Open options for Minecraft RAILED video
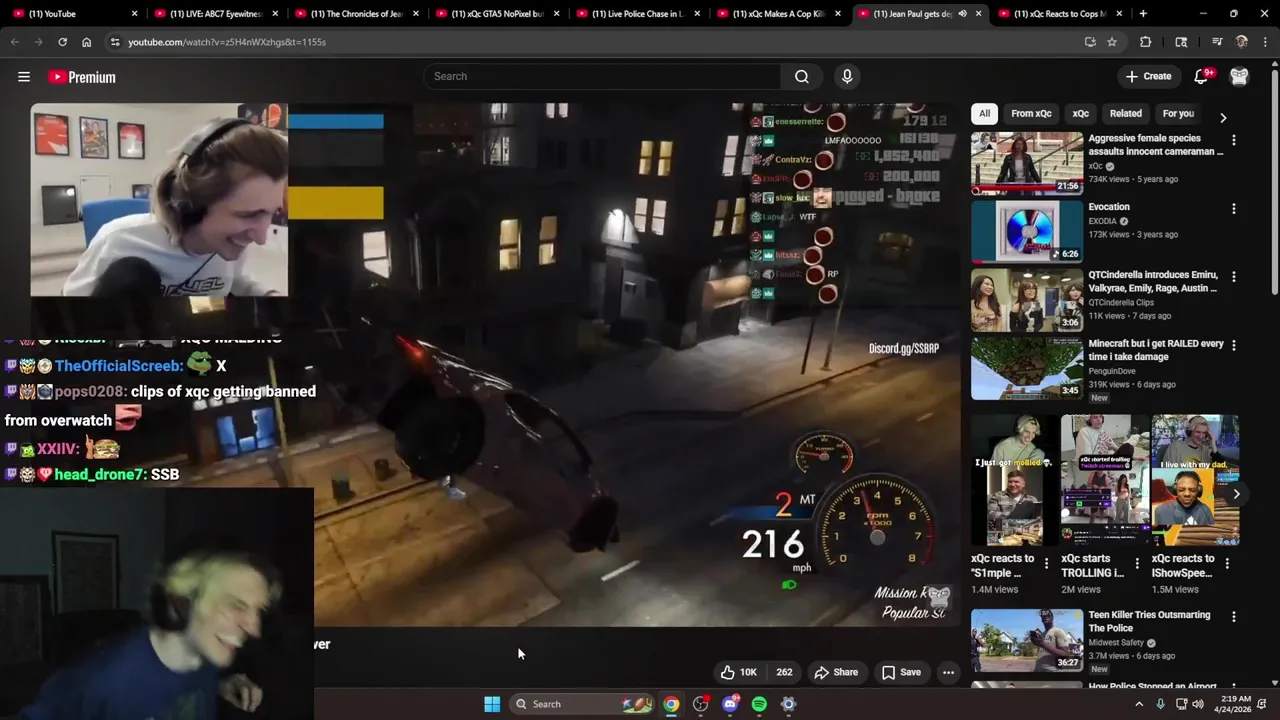This screenshot has width=1280, height=720. pos(1233,345)
